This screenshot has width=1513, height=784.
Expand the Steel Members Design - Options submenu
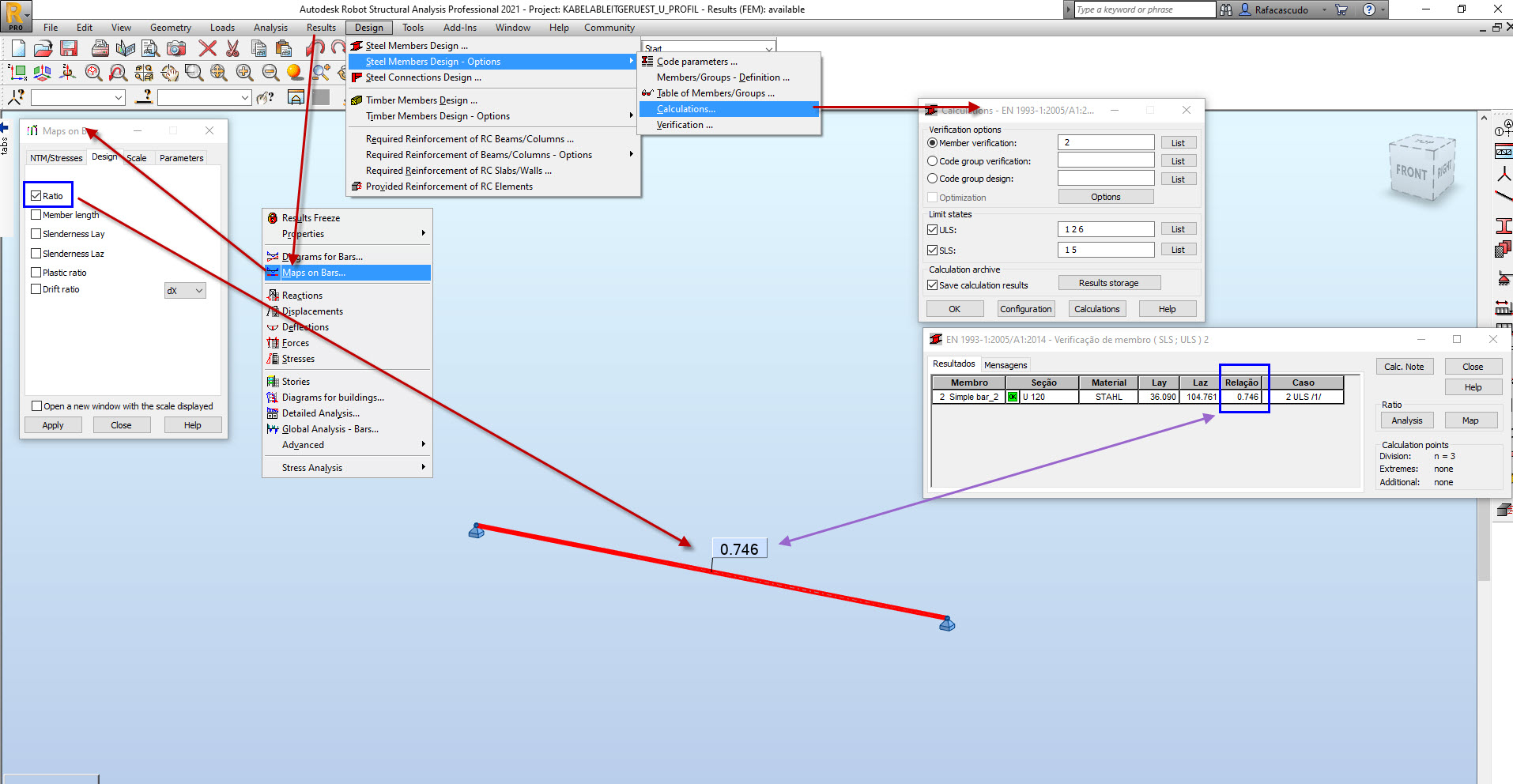pyautogui.click(x=493, y=62)
